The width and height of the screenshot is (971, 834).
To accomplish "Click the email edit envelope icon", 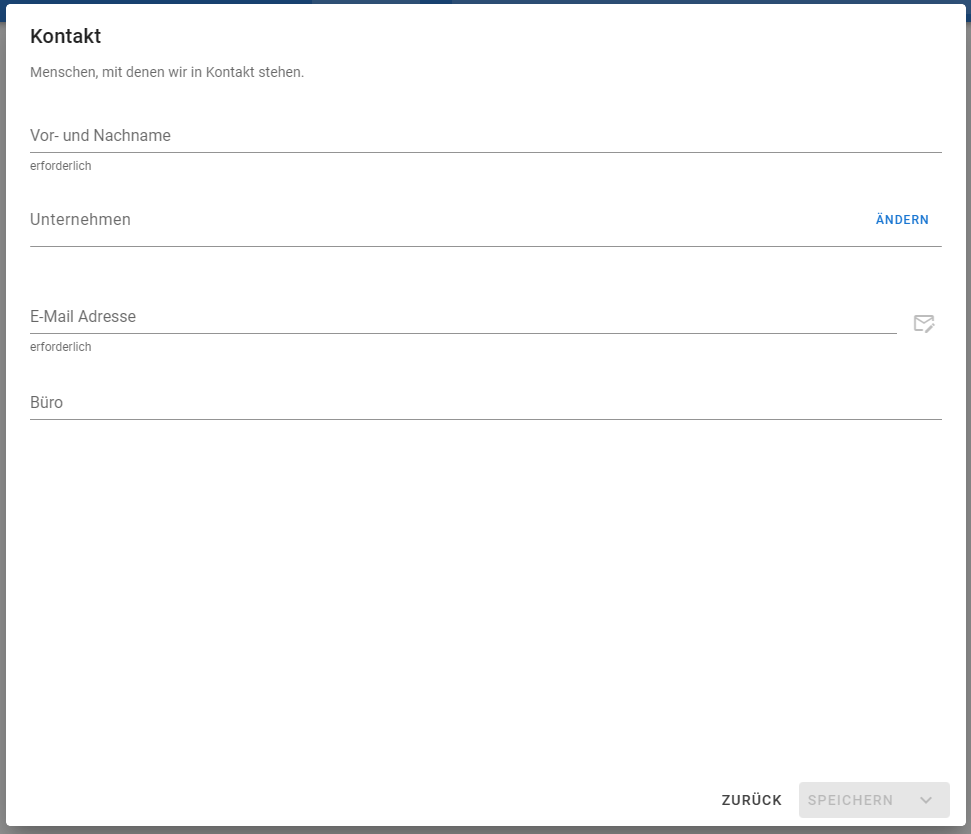I will point(924,323).
